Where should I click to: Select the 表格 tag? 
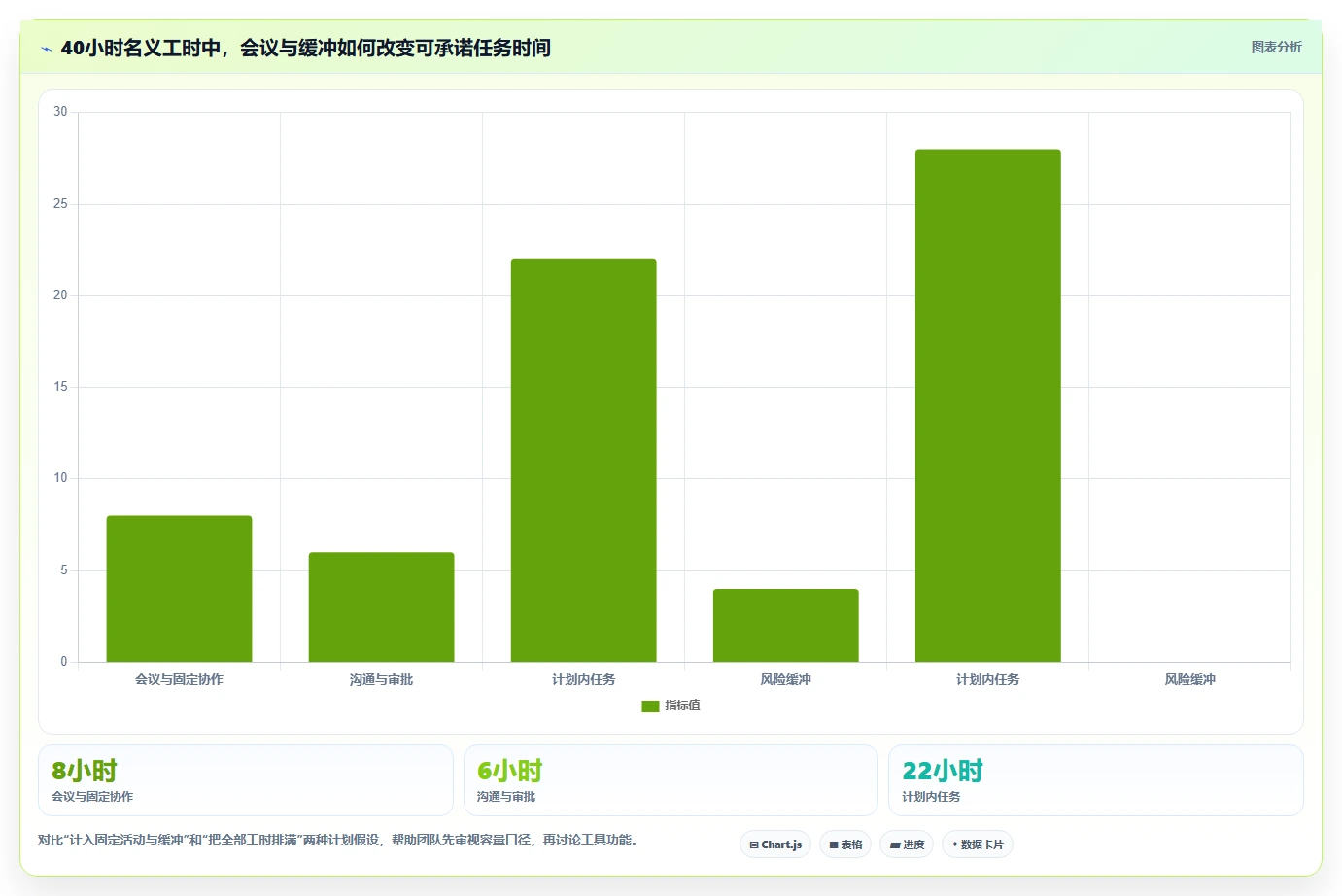(x=845, y=844)
